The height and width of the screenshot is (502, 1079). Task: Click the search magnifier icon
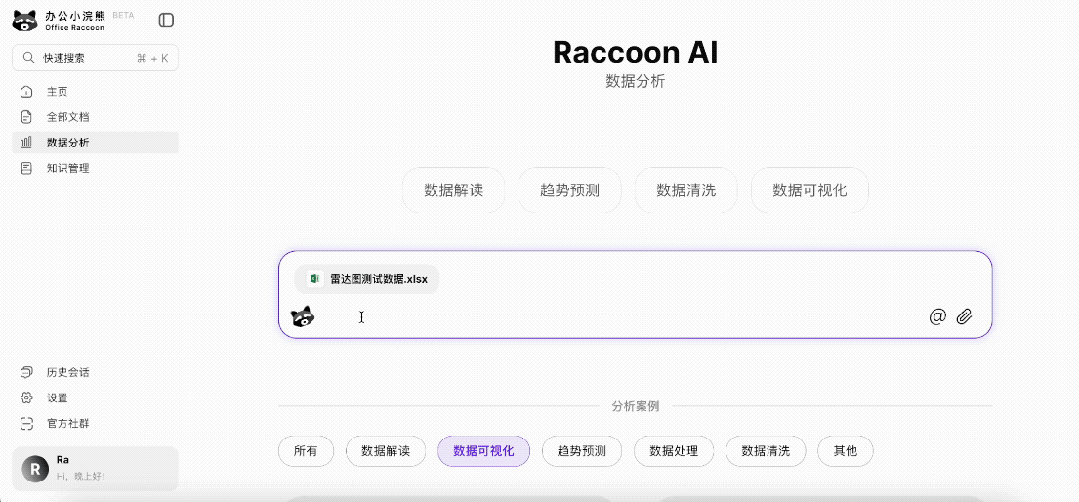(x=29, y=58)
